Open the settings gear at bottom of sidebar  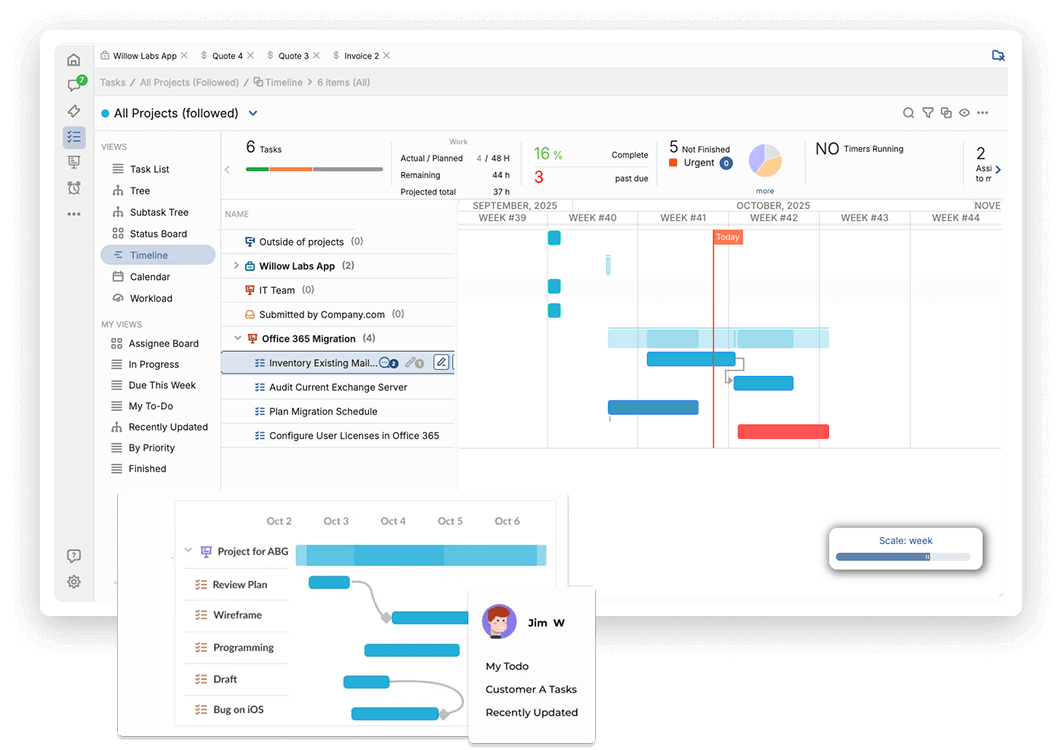pyautogui.click(x=73, y=581)
